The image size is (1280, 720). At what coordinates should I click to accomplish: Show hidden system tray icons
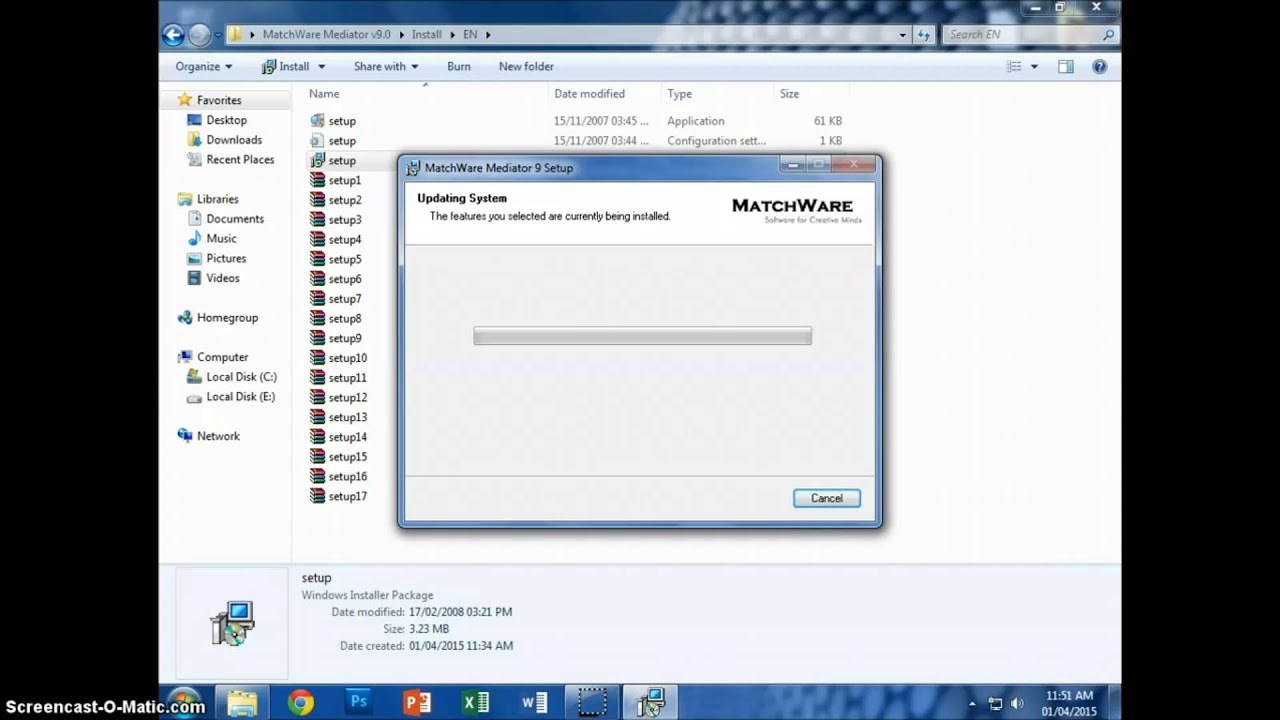click(x=971, y=704)
